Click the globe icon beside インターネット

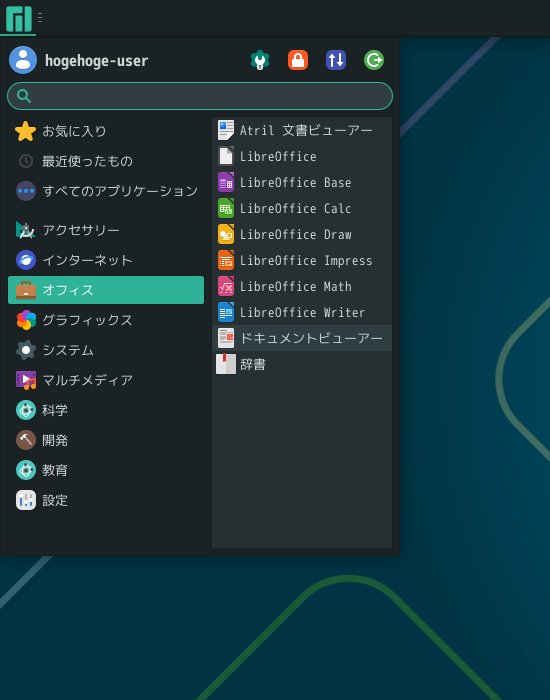[26, 260]
